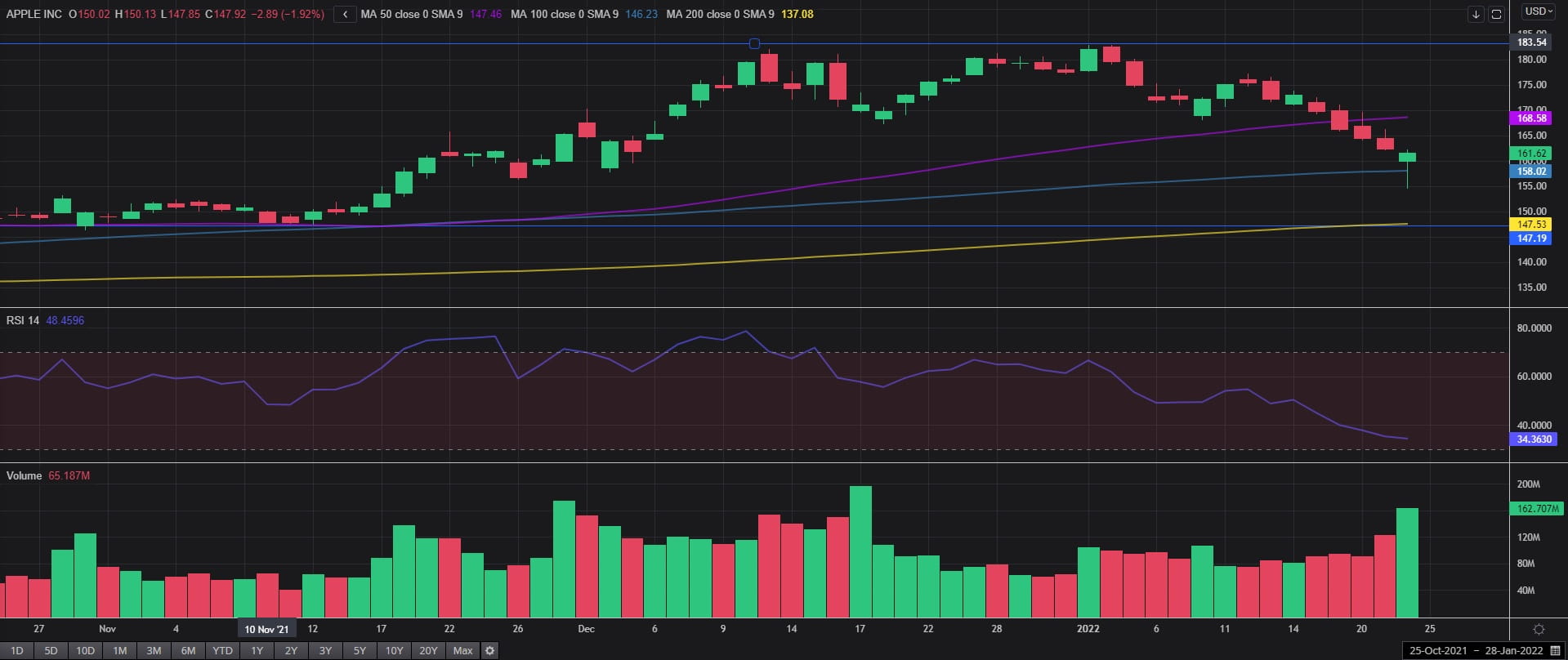Click the chart axis settings icon
The width and height of the screenshot is (1568, 660).
(x=1539, y=629)
